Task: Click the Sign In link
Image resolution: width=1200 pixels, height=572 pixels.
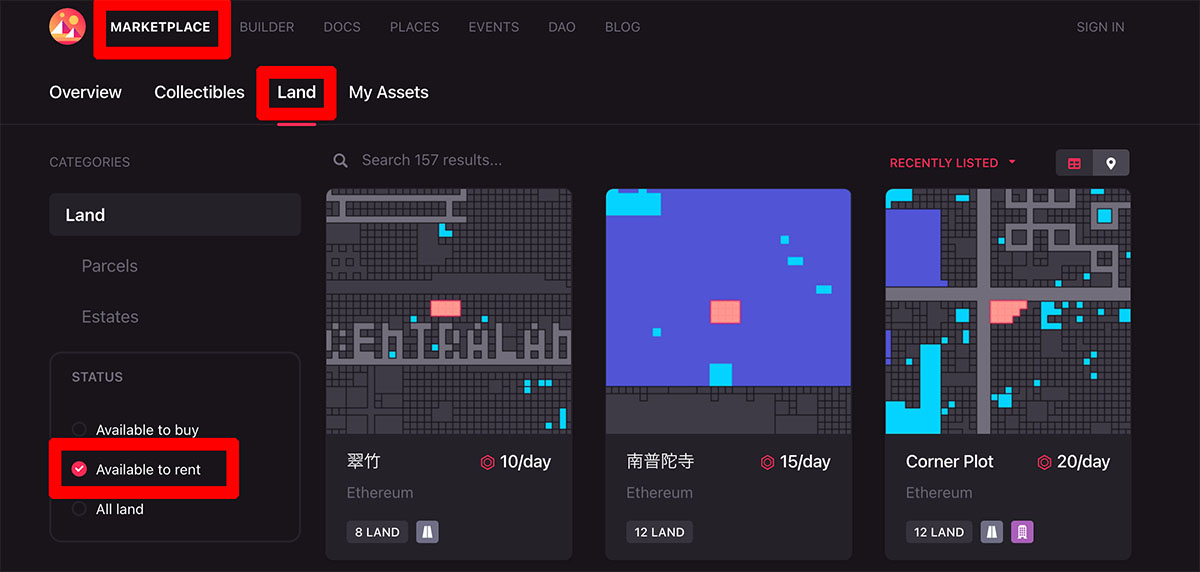Action: [x=1100, y=27]
